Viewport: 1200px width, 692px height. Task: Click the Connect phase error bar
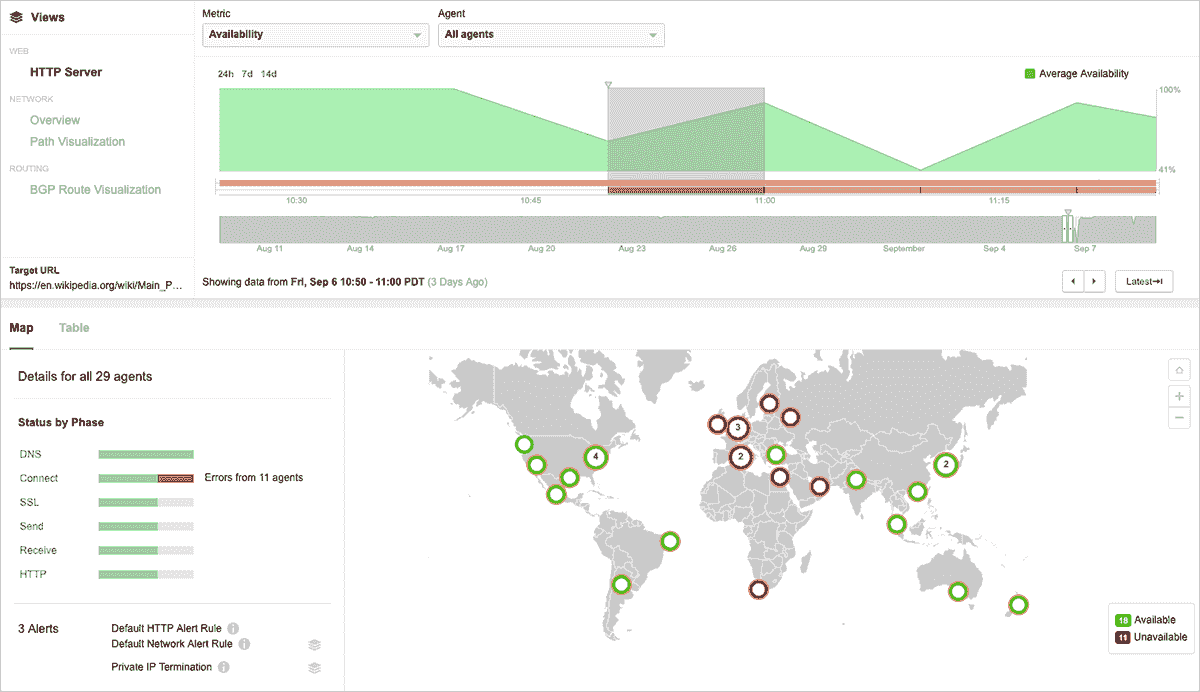tap(175, 478)
